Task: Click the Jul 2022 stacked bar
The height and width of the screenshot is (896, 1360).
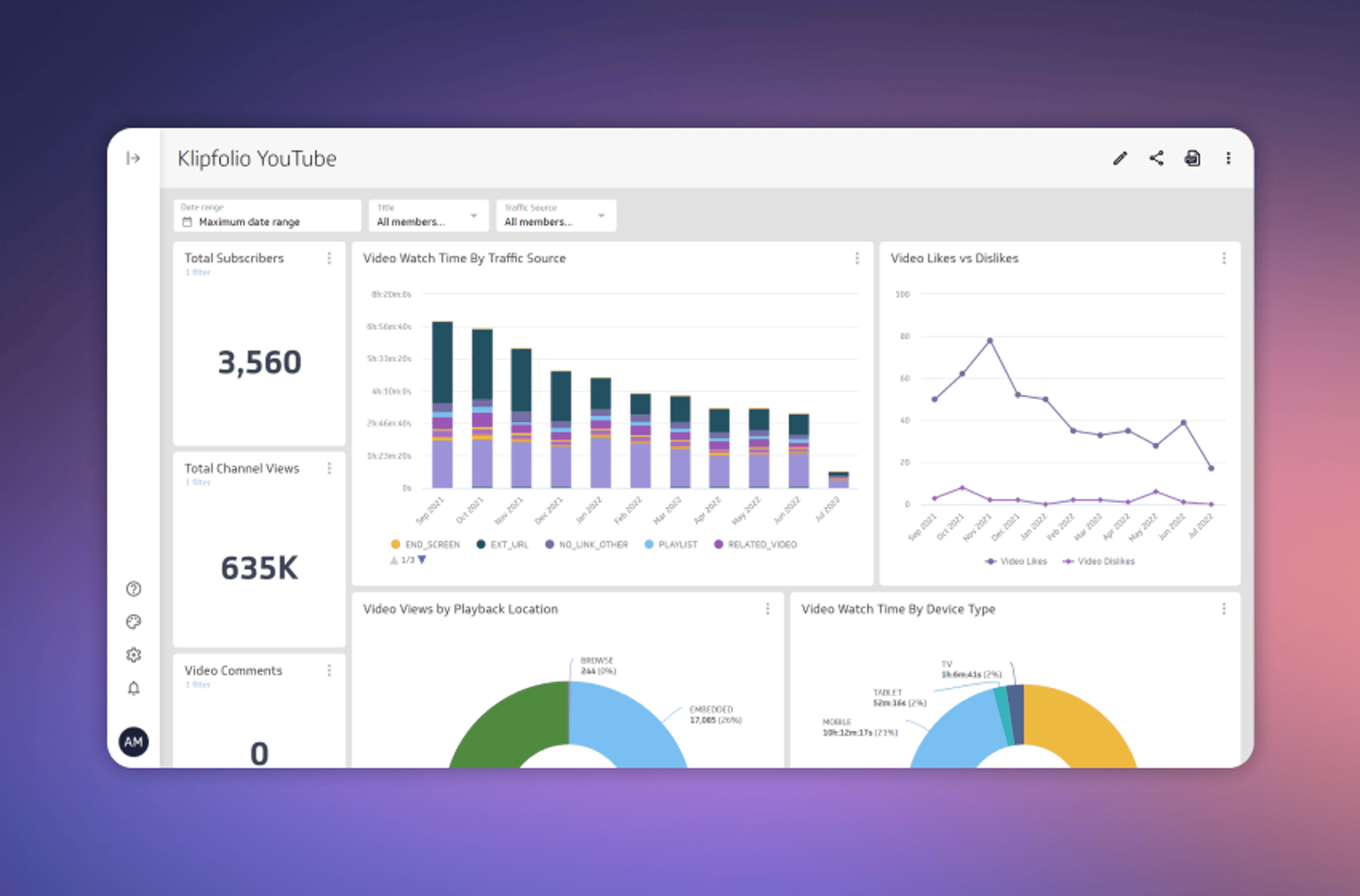Action: coord(838,480)
